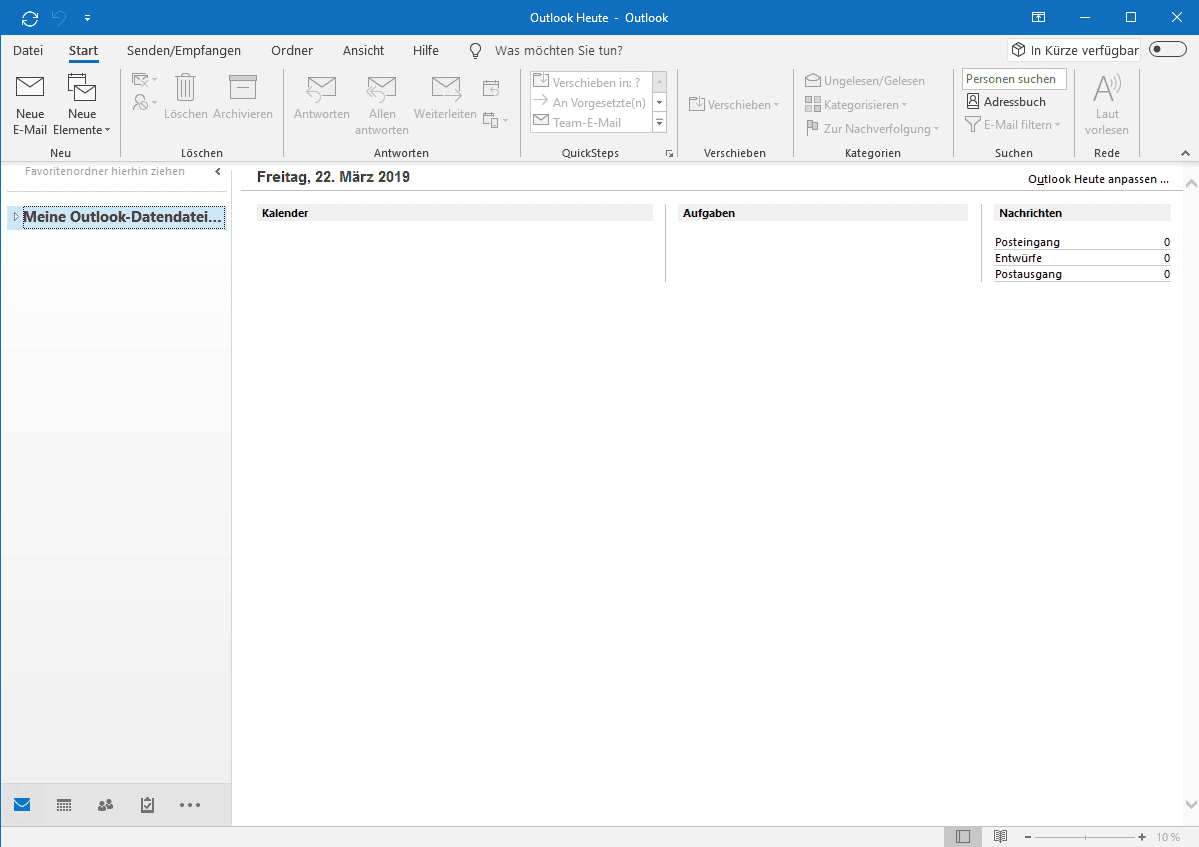Click the zoom out minus button

(x=1028, y=837)
